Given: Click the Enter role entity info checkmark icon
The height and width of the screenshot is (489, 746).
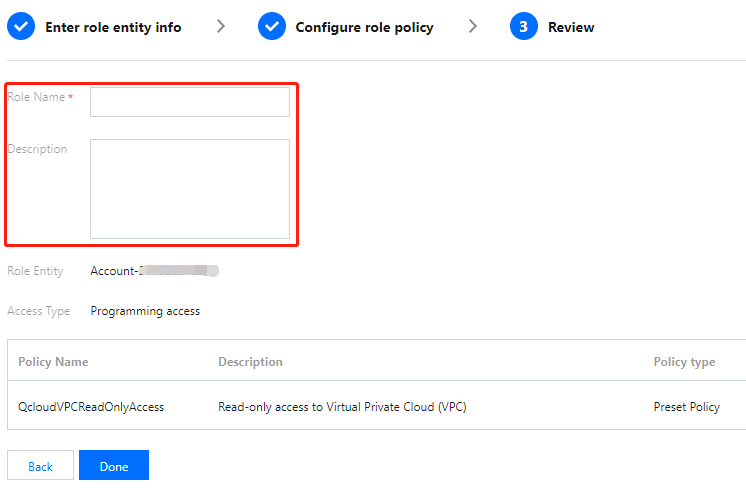Looking at the screenshot, I should click(21, 27).
